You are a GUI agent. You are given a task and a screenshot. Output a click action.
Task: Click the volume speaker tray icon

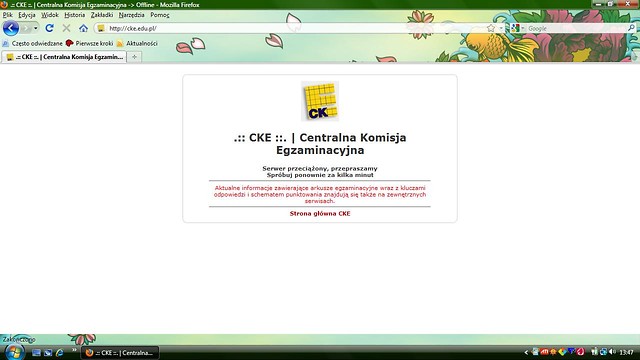pyautogui.click(x=612, y=352)
